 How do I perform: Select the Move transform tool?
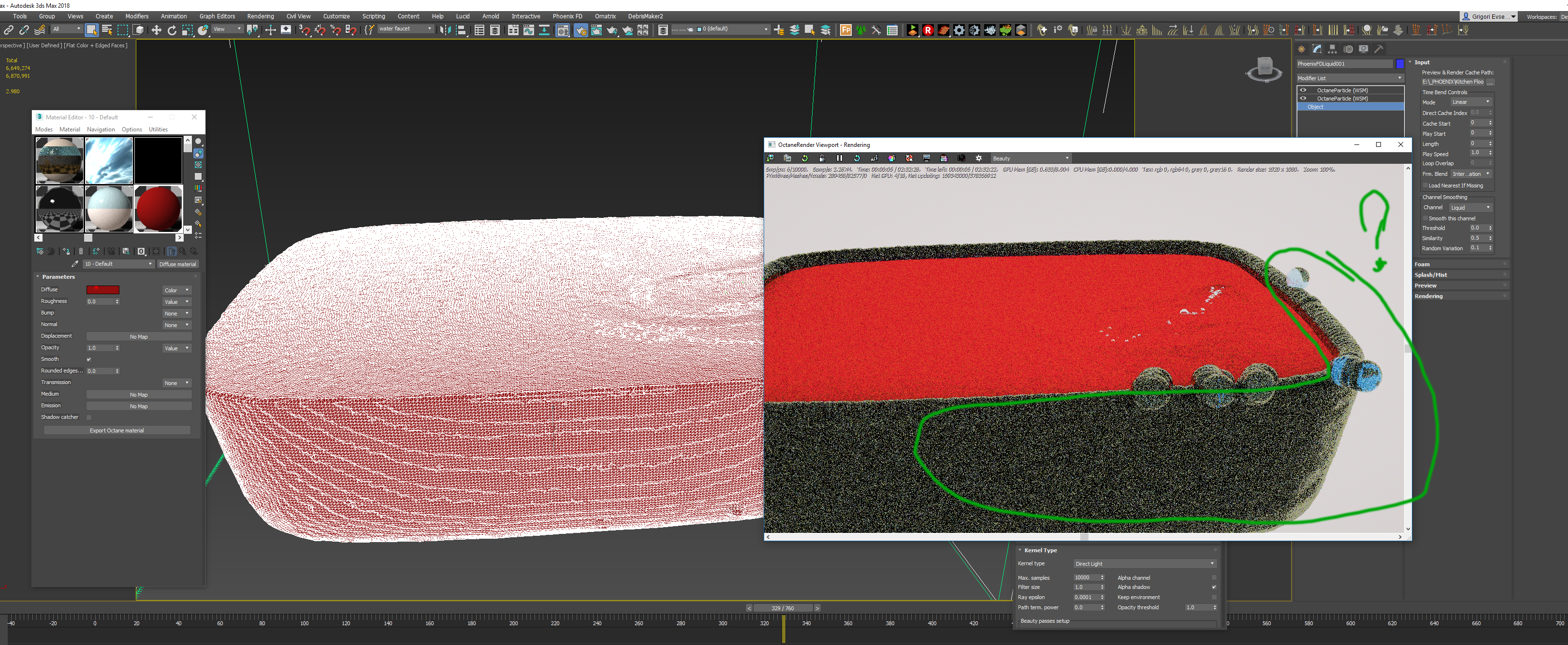157,30
